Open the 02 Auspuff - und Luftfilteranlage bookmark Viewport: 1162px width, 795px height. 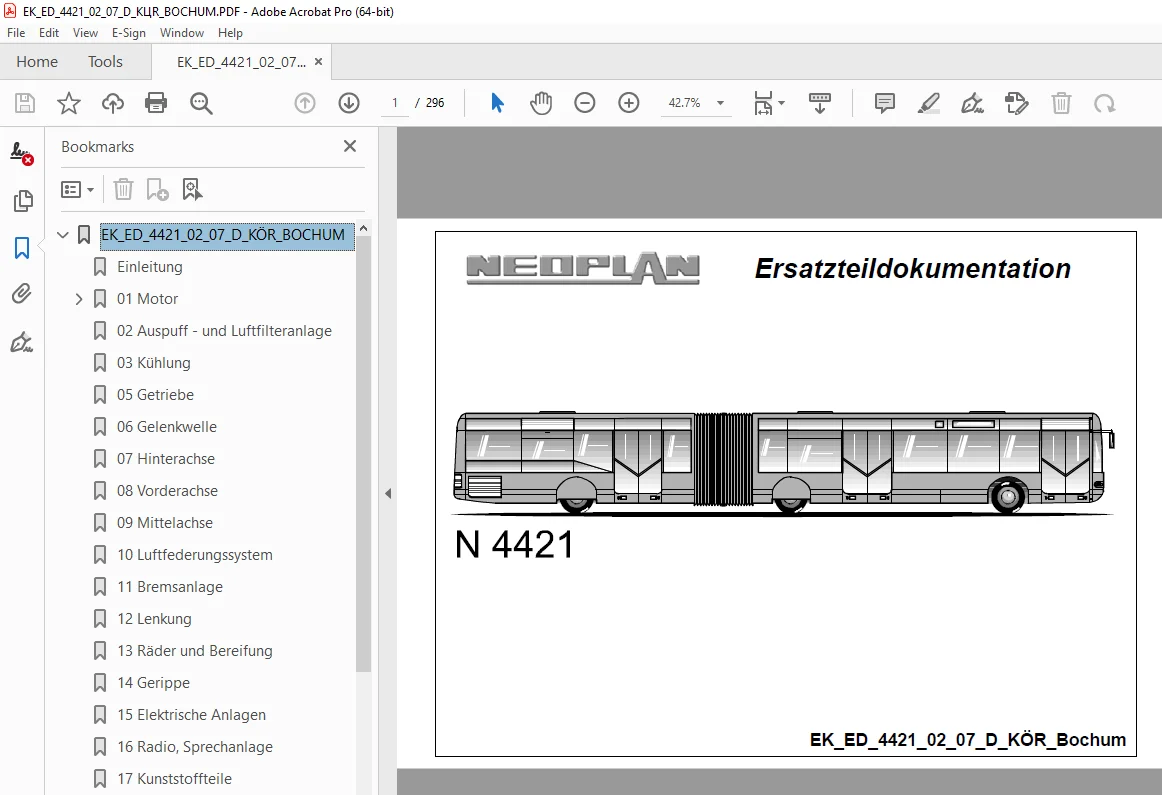pos(225,331)
